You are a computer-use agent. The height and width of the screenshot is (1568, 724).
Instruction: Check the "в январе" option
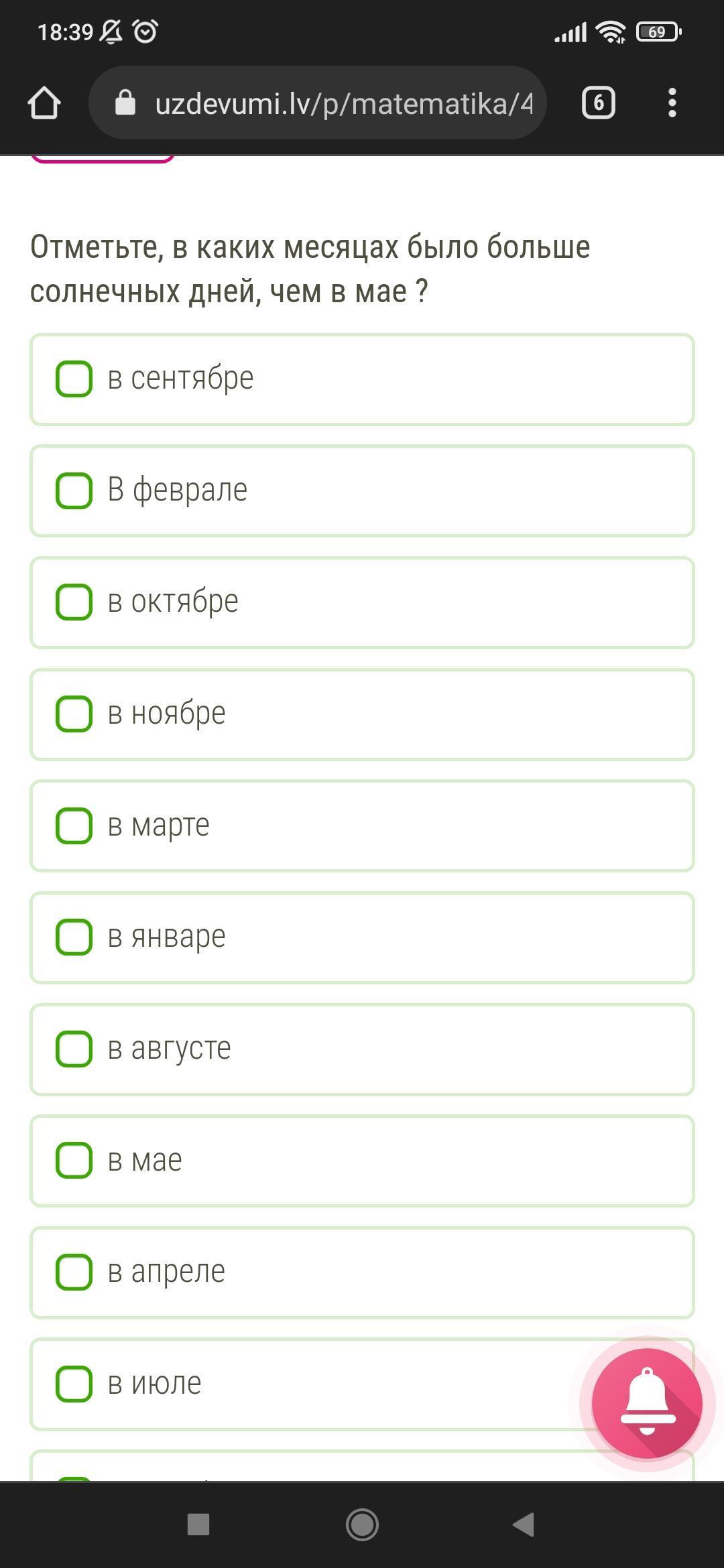coord(74,937)
